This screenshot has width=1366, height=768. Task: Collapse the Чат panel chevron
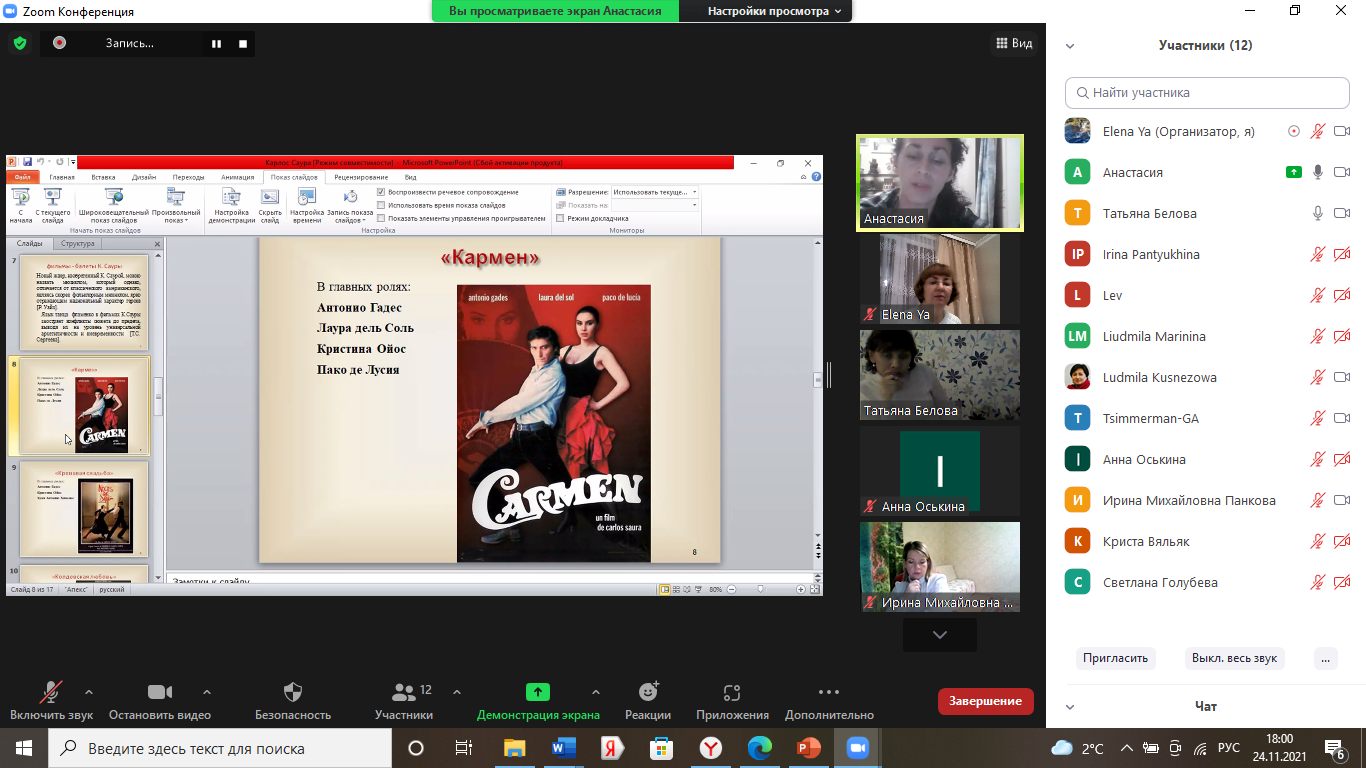(1070, 707)
